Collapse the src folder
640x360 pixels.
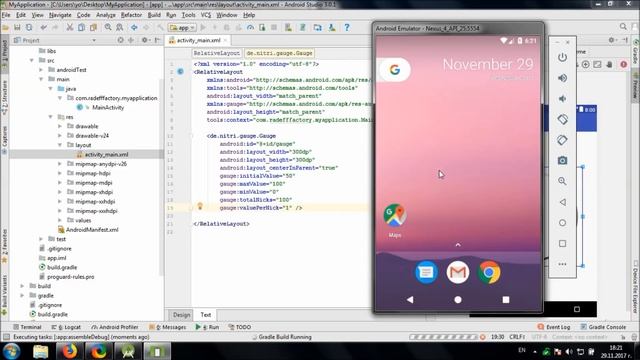tap(31, 60)
